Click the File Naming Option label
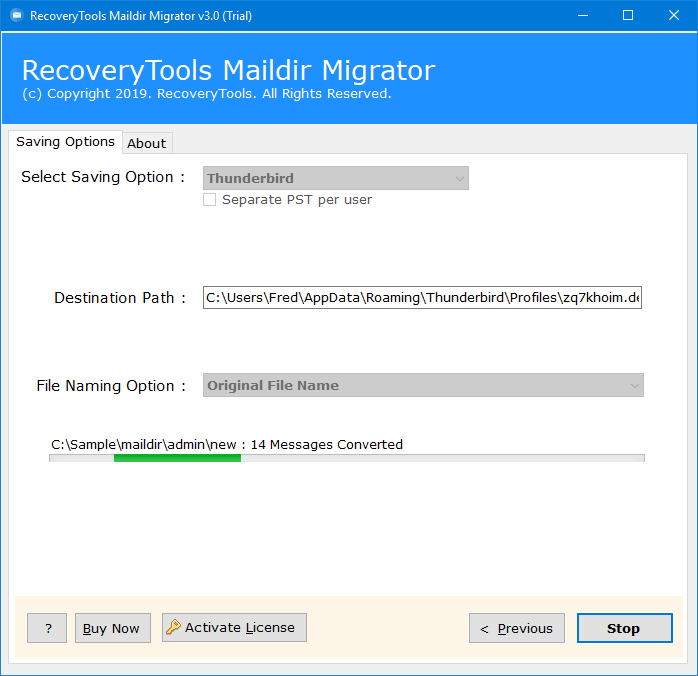698x676 pixels. (x=111, y=385)
